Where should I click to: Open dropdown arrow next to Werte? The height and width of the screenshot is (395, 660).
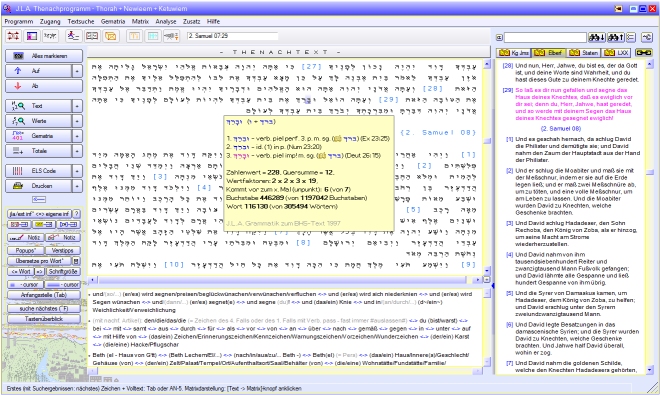point(77,121)
